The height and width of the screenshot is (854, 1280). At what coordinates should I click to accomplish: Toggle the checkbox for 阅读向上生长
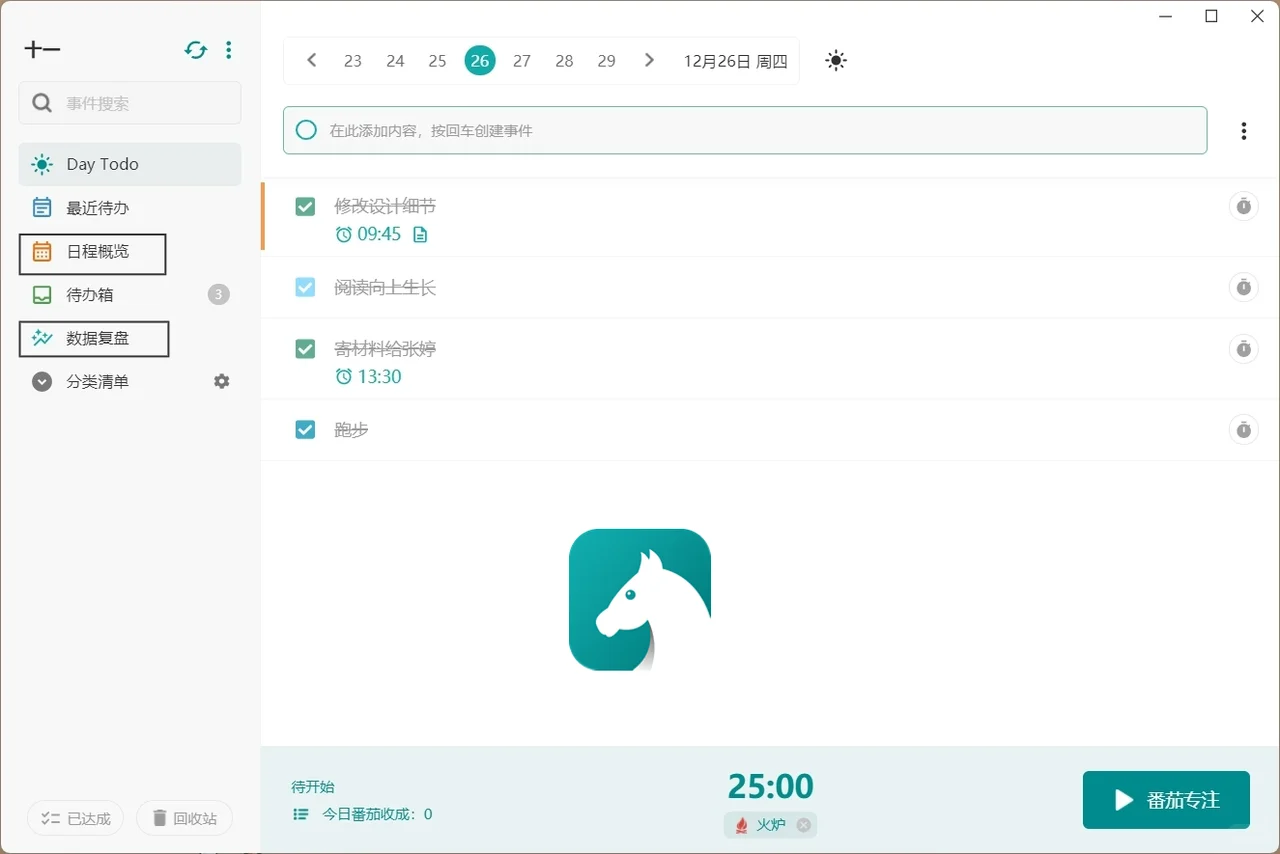[305, 287]
